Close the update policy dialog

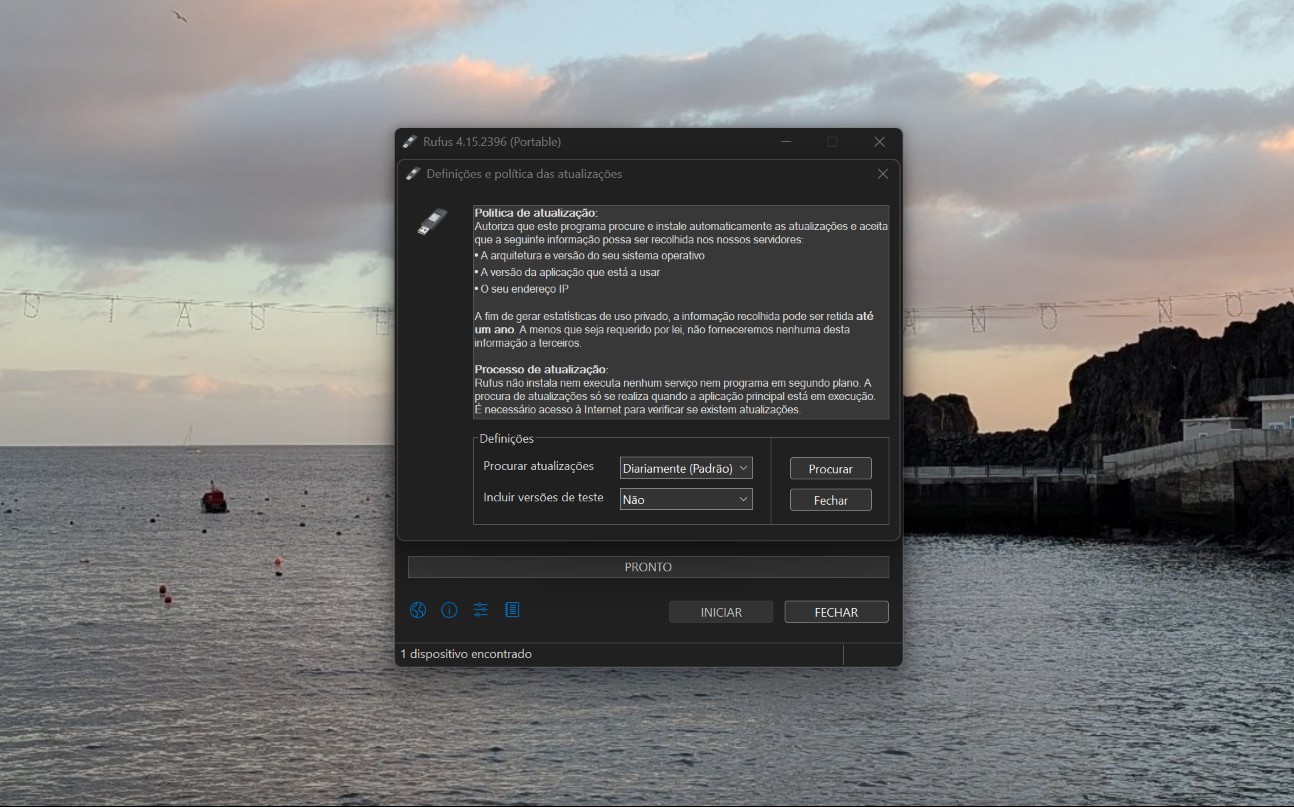click(882, 174)
